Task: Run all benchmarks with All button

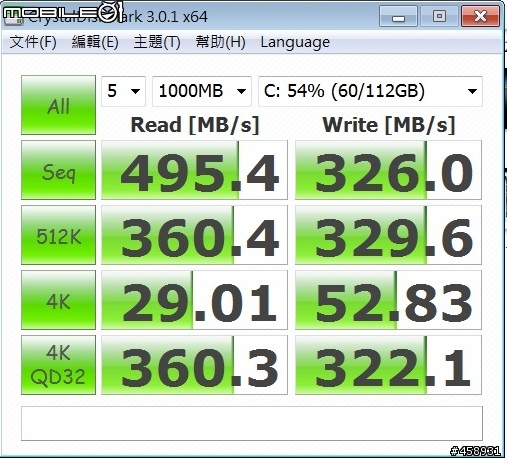Action: coord(58,105)
